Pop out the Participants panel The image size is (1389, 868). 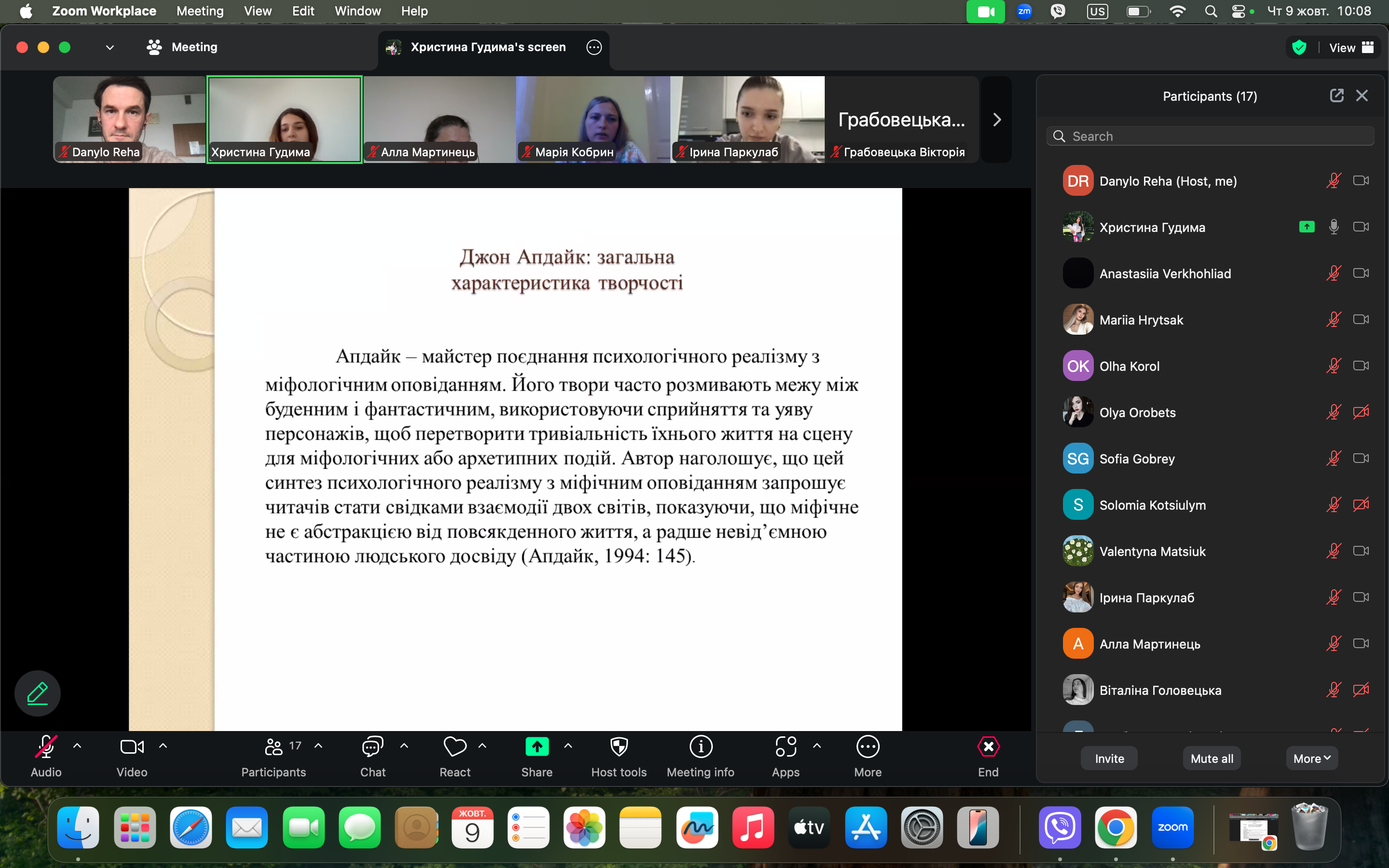point(1336,96)
